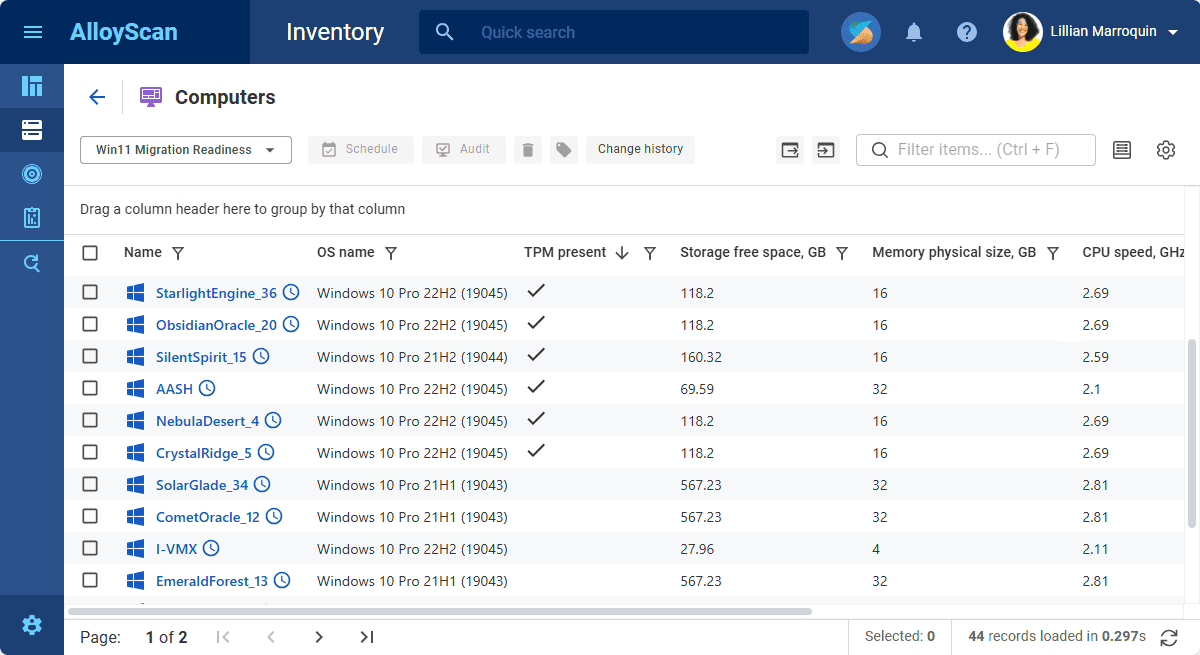Click the CPU speed column header
The height and width of the screenshot is (655, 1200).
(x=1133, y=253)
